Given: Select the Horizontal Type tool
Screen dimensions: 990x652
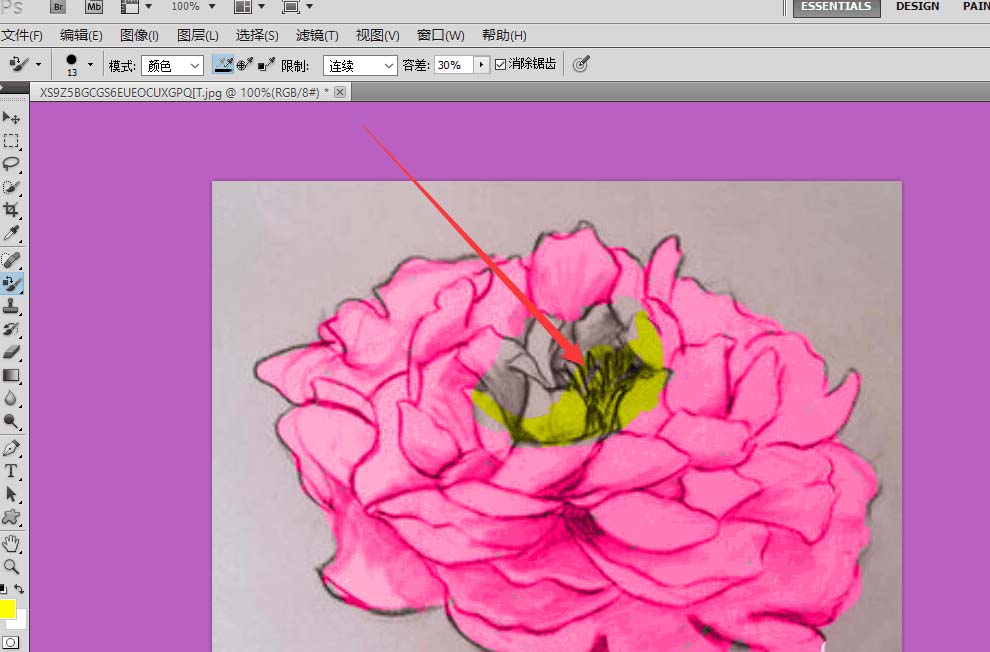Looking at the screenshot, I should [11, 471].
